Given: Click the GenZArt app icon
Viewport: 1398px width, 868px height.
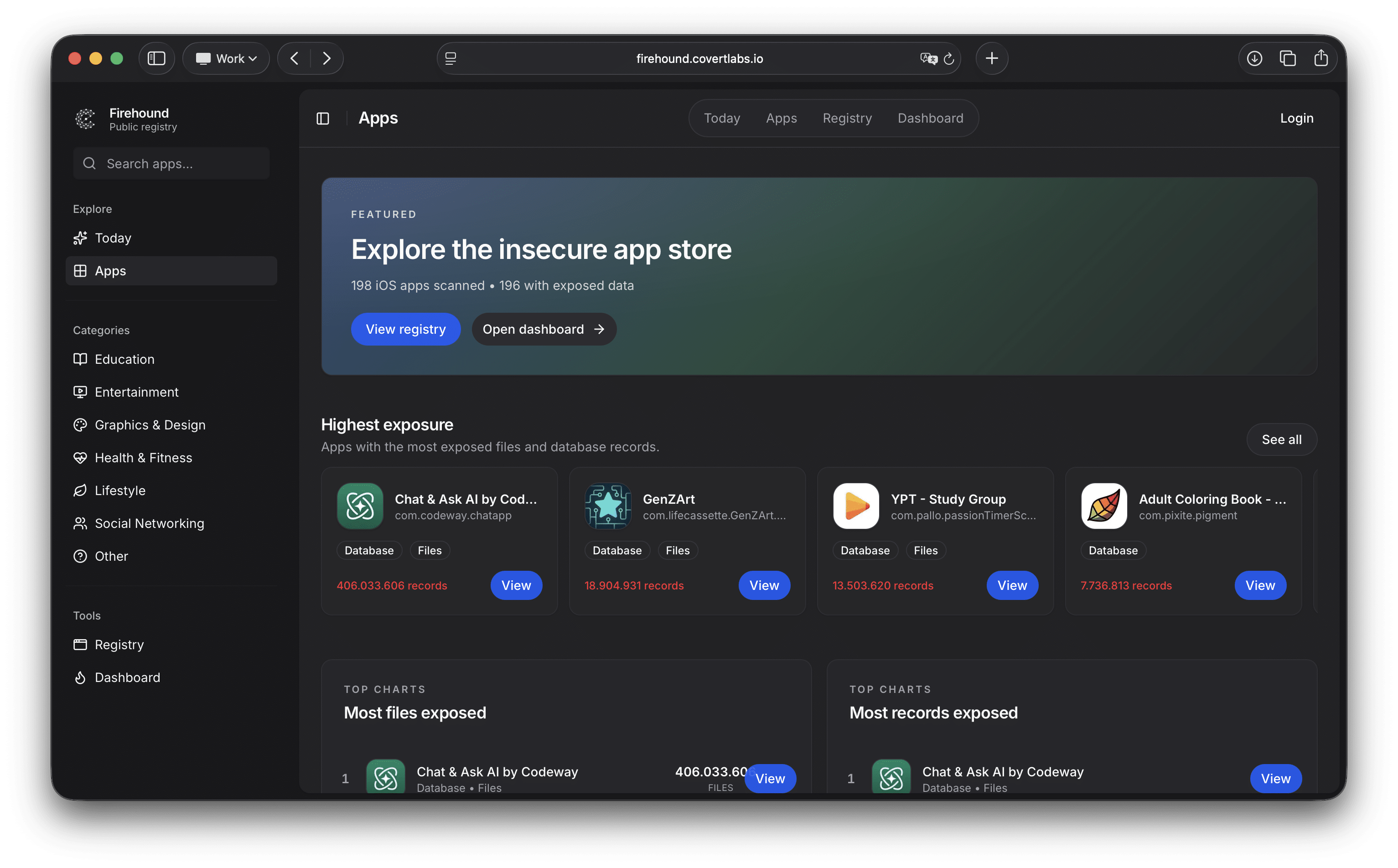Looking at the screenshot, I should coord(608,506).
